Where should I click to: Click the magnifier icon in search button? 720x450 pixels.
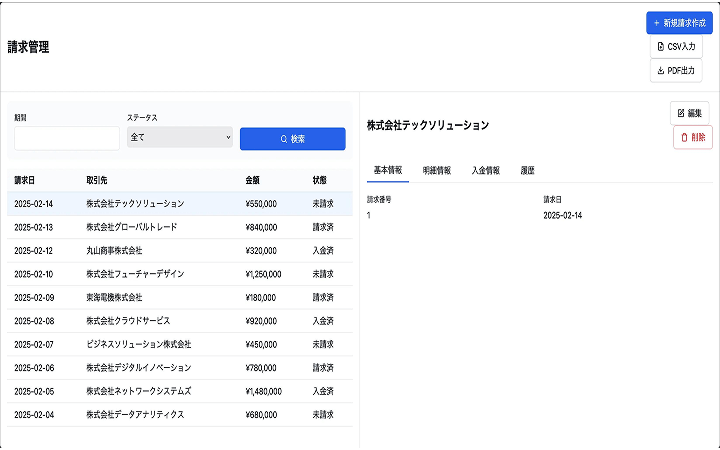click(x=284, y=139)
